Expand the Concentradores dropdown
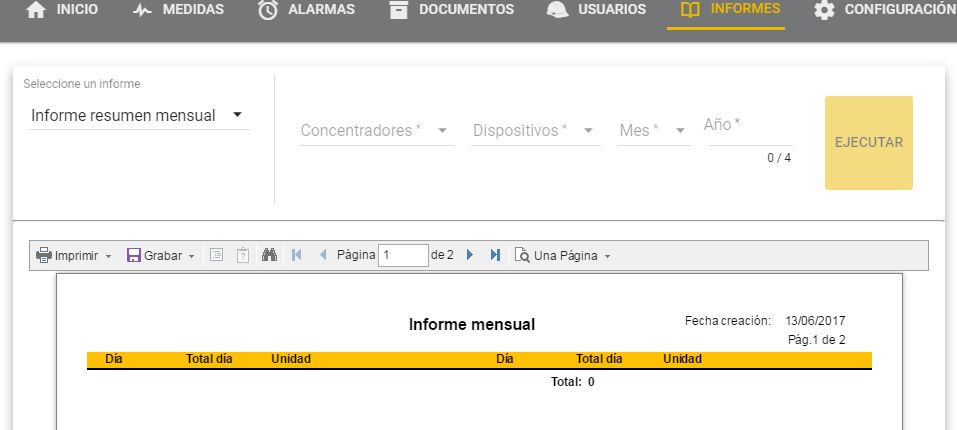957x430 pixels. pos(377,131)
